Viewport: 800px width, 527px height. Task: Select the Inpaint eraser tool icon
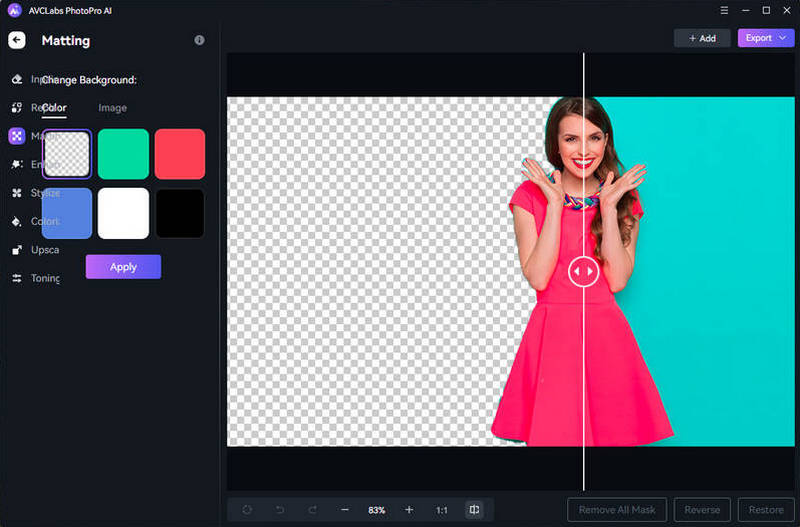coord(17,79)
